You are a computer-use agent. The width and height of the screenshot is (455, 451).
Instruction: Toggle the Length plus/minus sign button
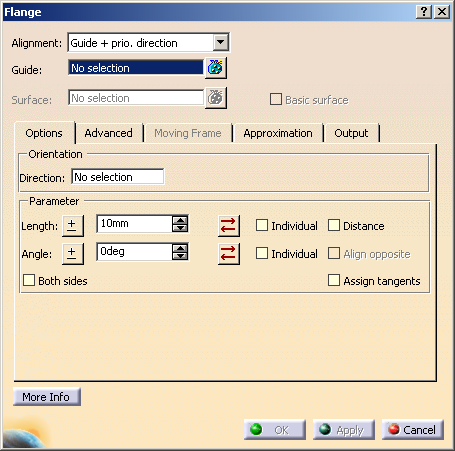point(73,226)
